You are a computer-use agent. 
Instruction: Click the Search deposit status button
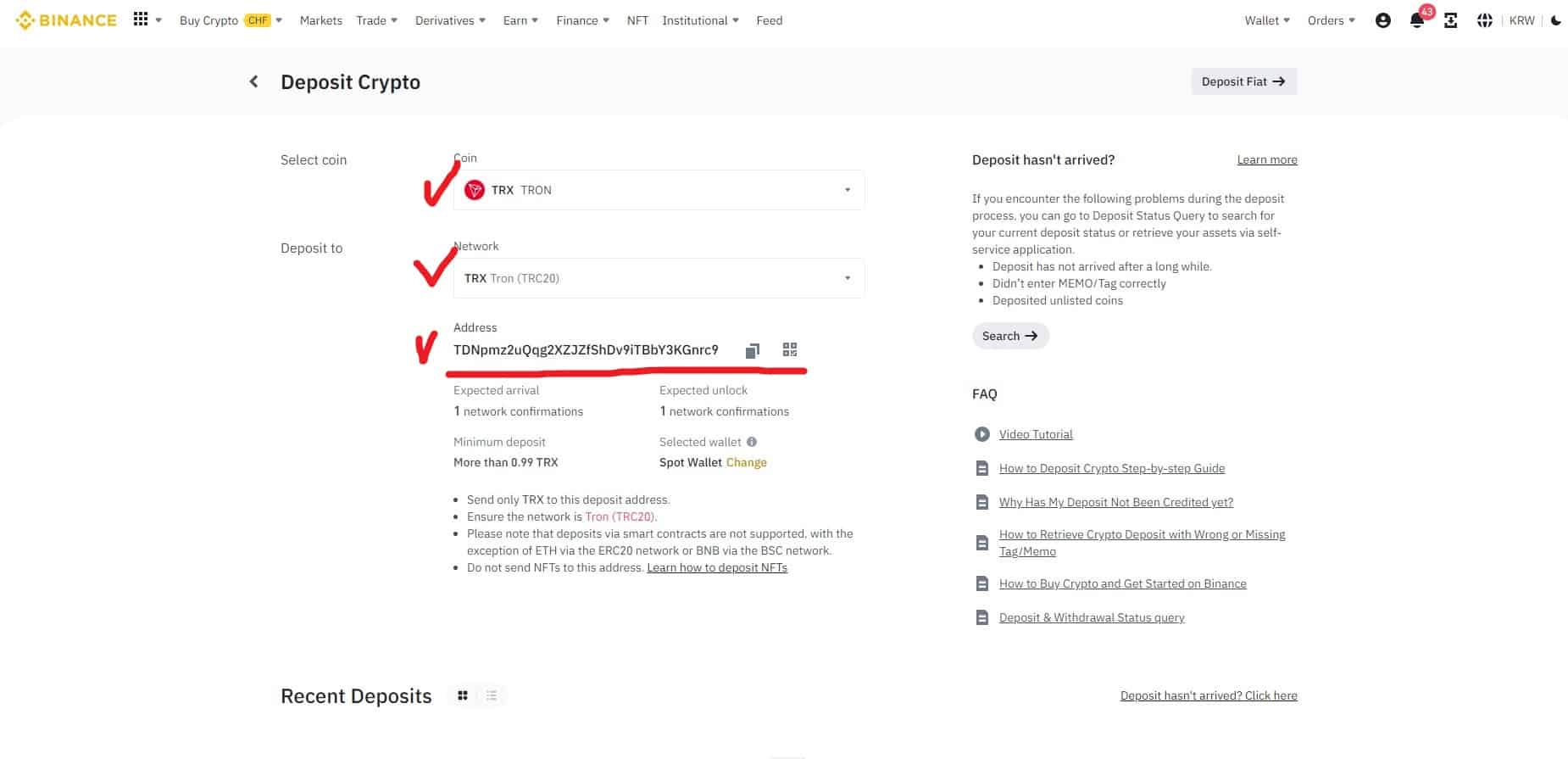click(x=1009, y=336)
